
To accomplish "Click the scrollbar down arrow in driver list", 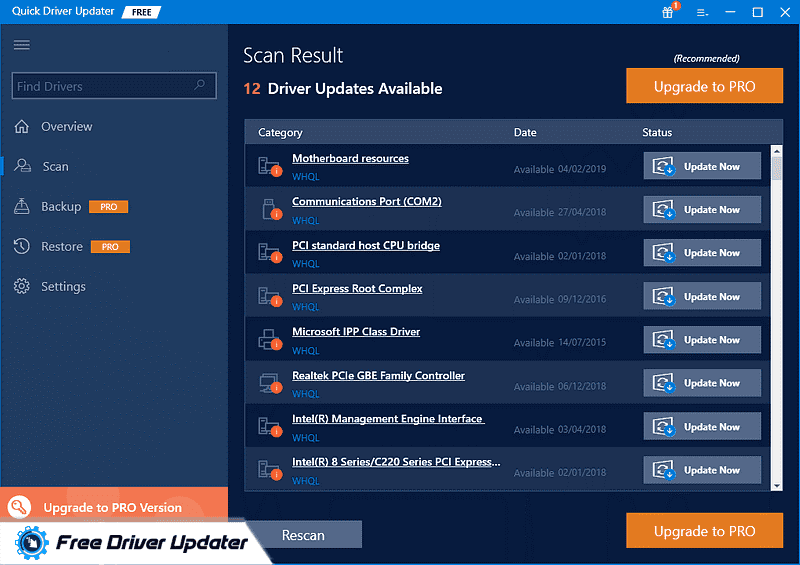I will 777,486.
